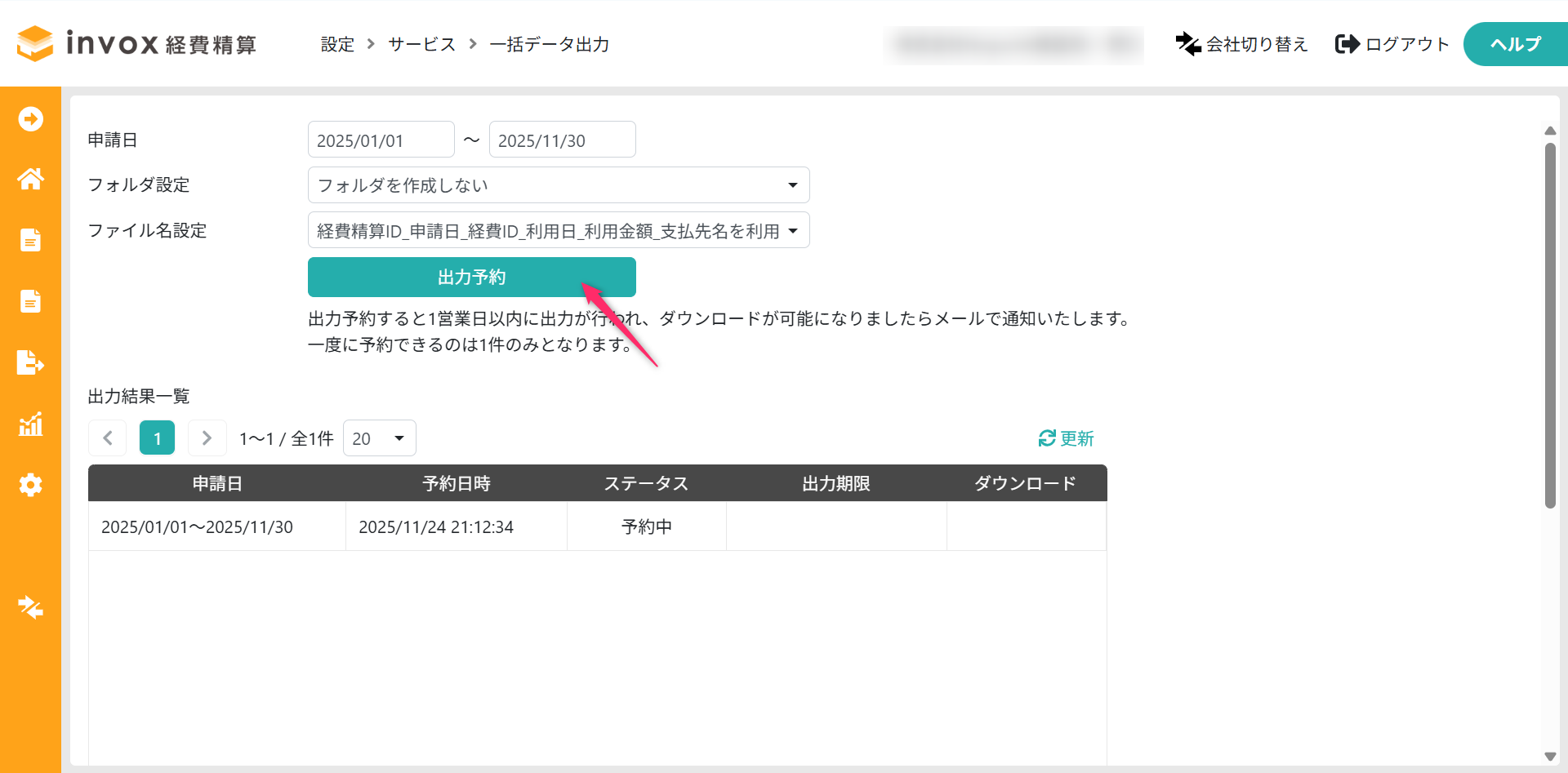Open the home icon in sidebar
Screen dimensions: 1568x773
click(31, 179)
